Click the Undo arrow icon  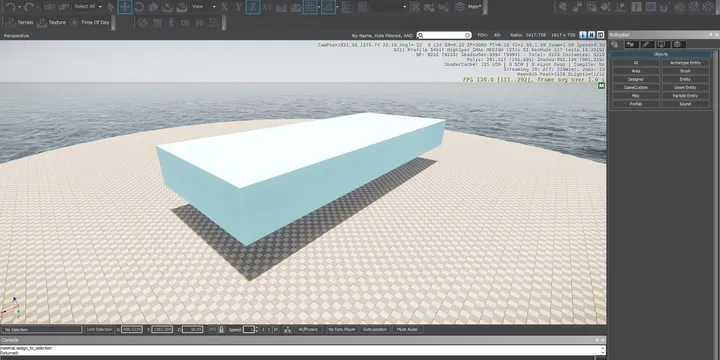11,6
